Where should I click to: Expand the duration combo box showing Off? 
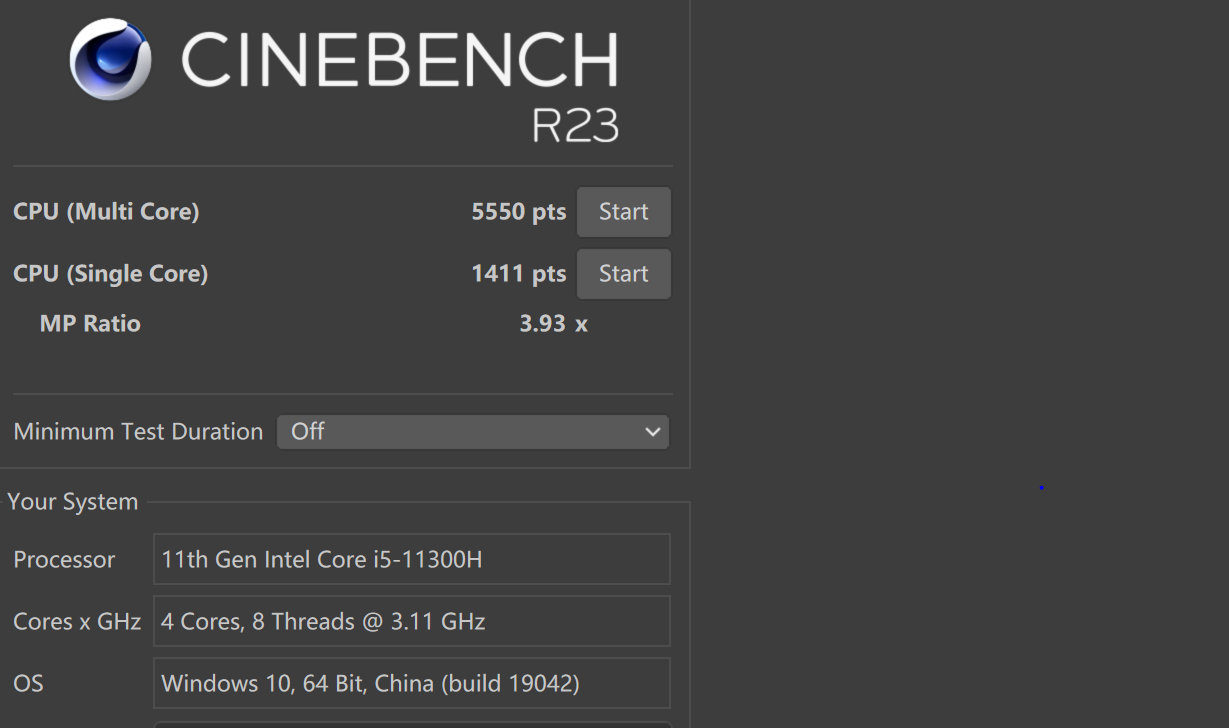coord(470,431)
